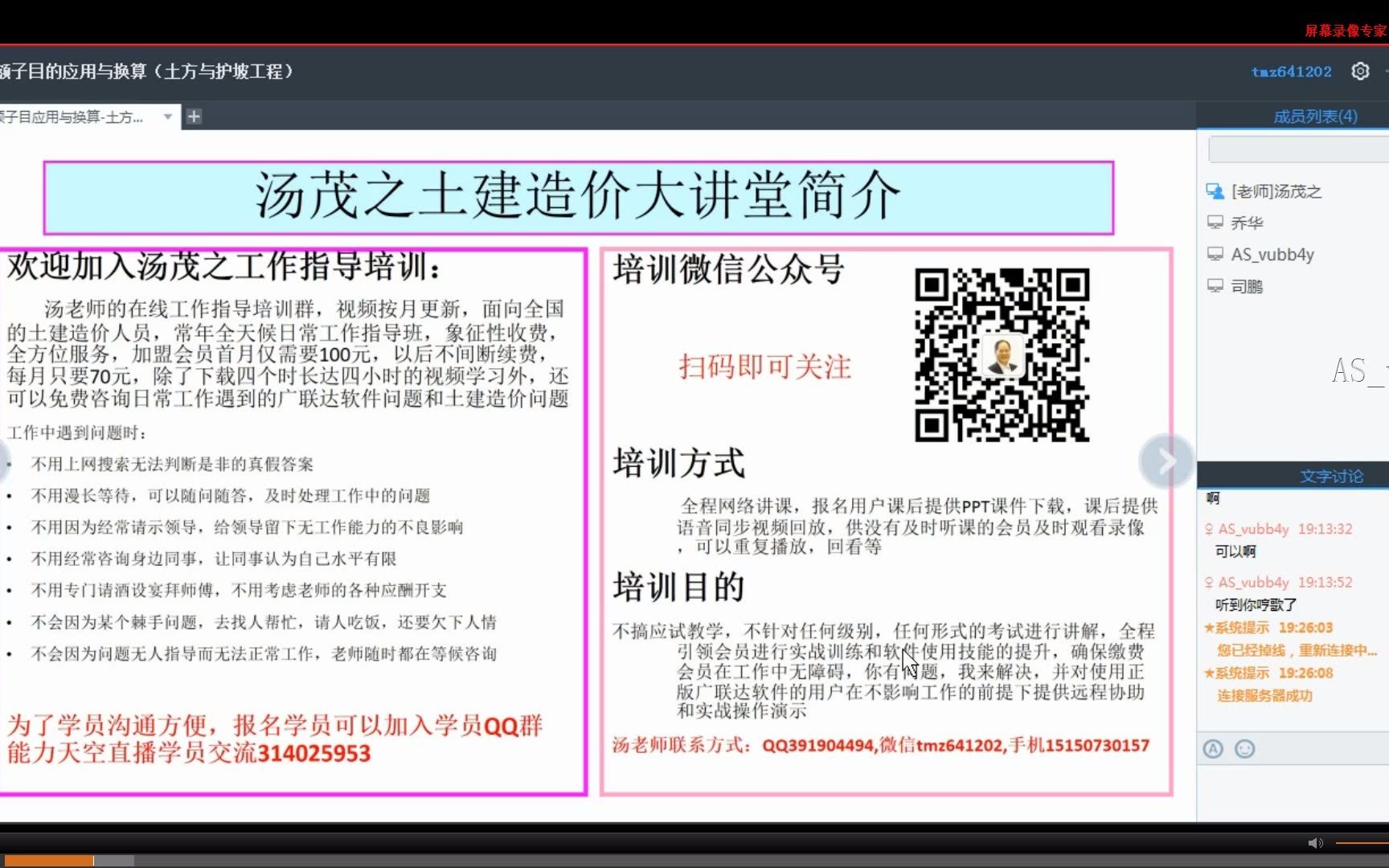The image size is (1389, 868).
Task: Select member 司鹏 in list
Action: pyautogui.click(x=1247, y=286)
